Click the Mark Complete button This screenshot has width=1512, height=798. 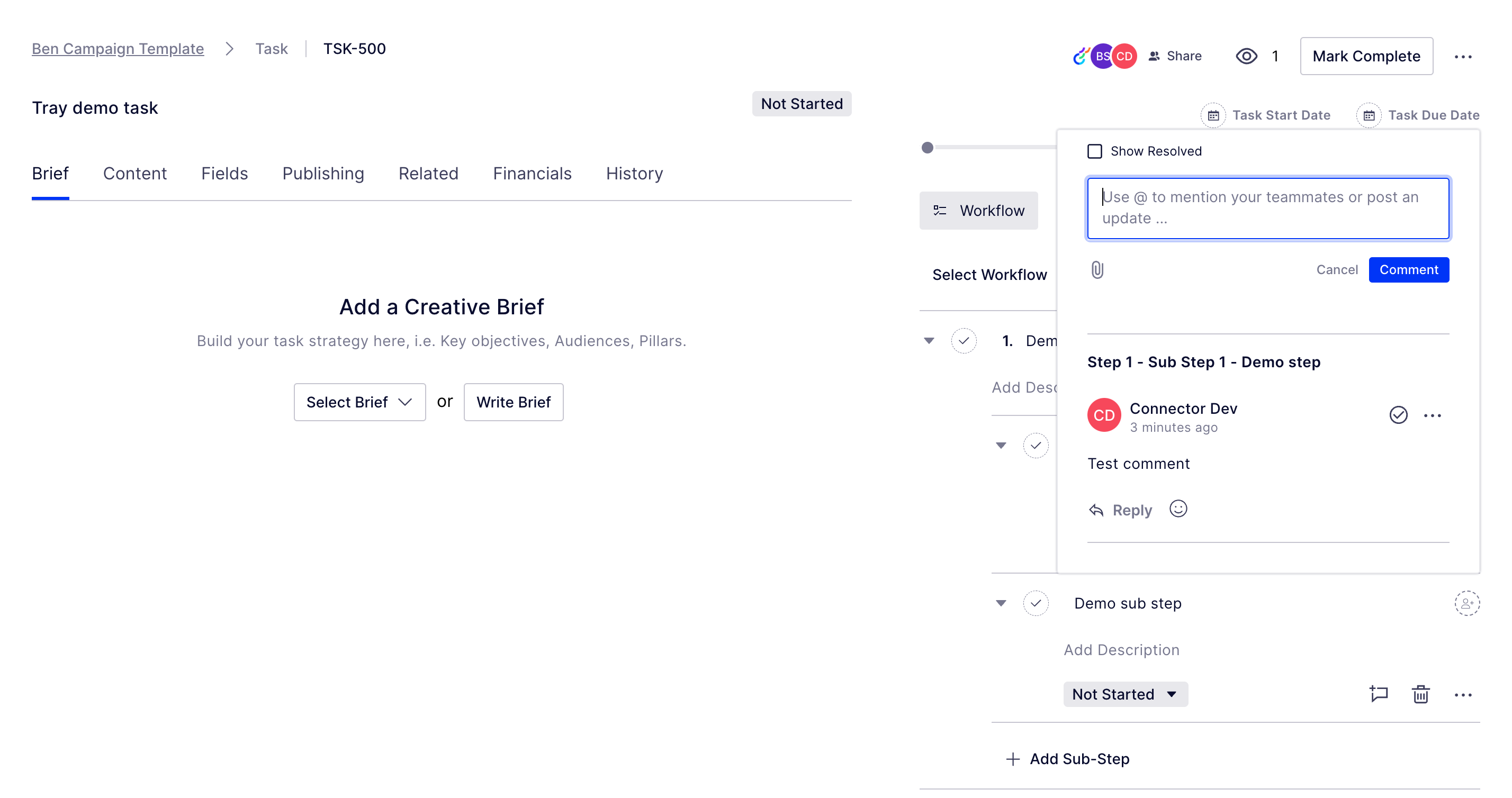pyautogui.click(x=1366, y=56)
